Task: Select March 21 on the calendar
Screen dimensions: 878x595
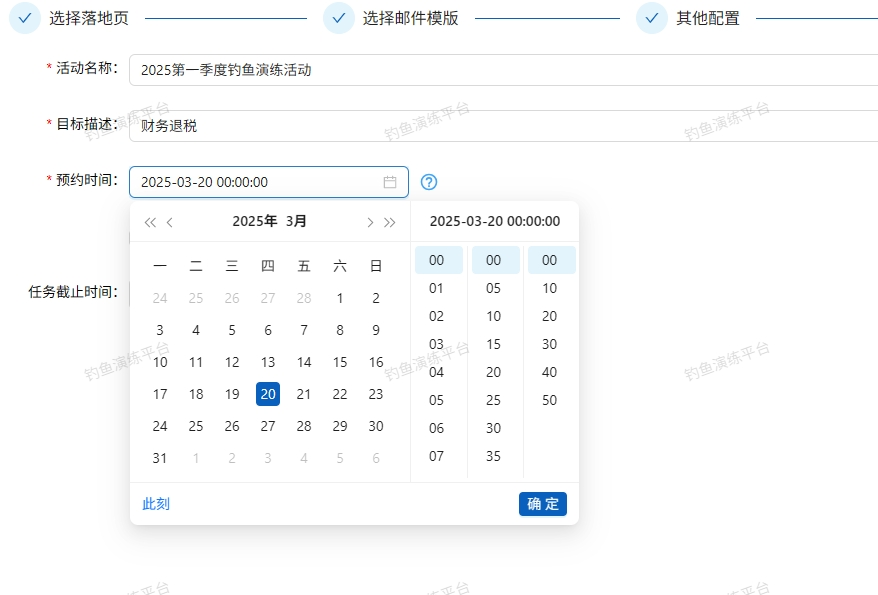Action: 304,394
